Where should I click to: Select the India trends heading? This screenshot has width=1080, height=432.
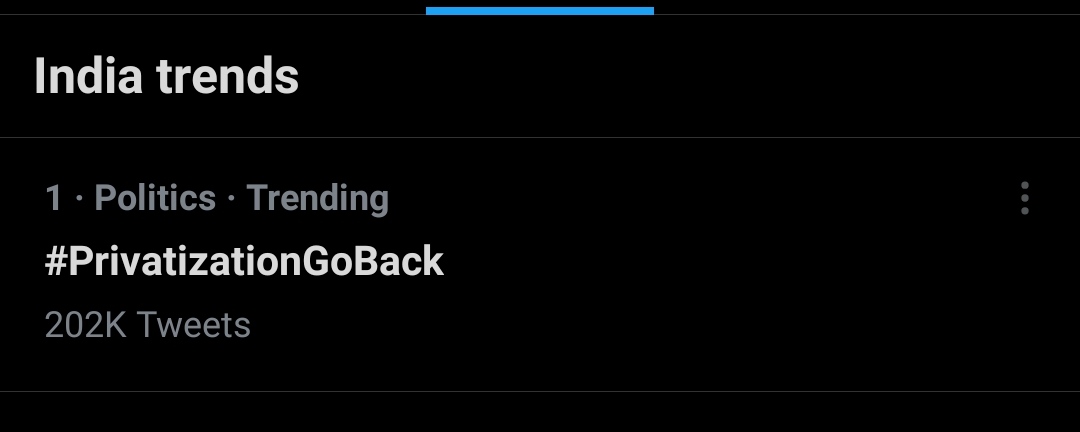tap(166, 76)
